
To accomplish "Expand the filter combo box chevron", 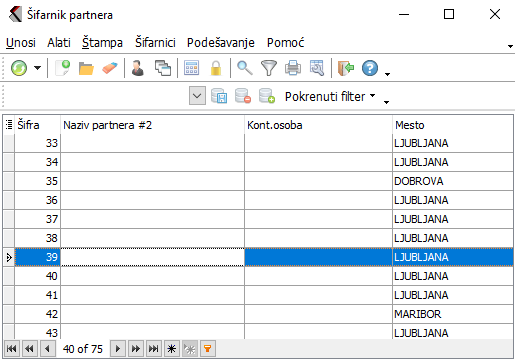I will tap(197, 96).
